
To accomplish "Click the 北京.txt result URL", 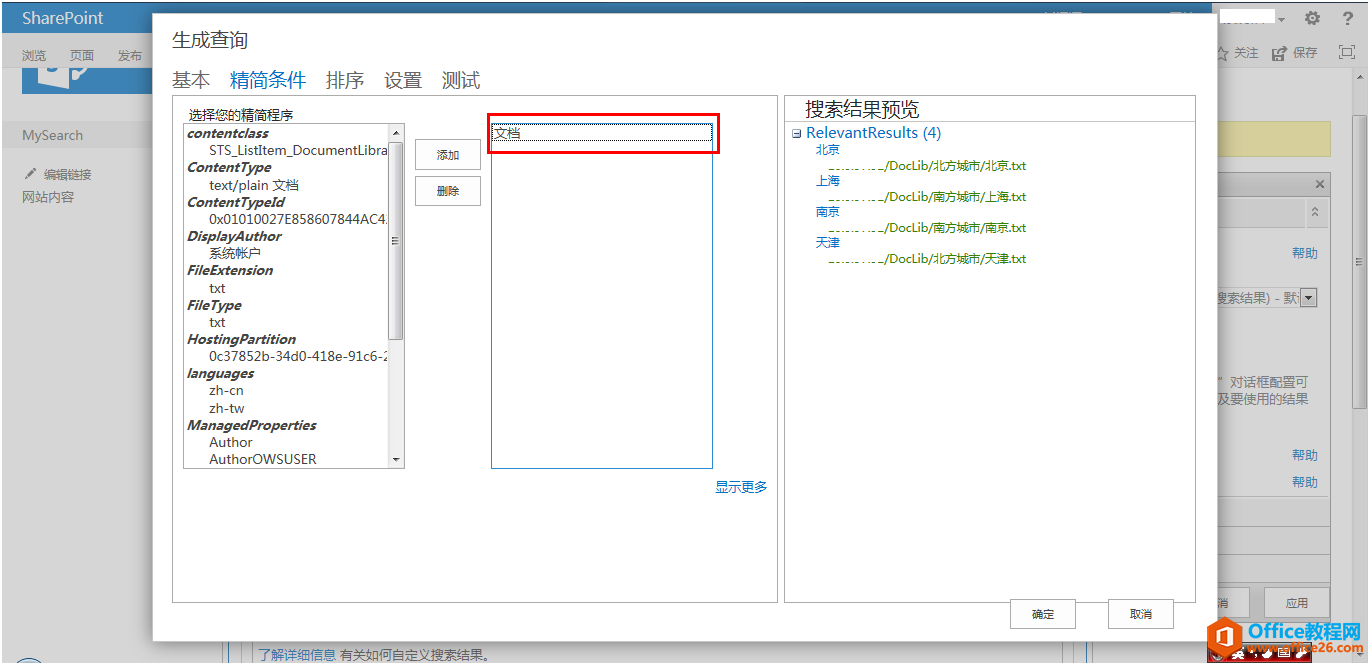I will [x=927, y=166].
